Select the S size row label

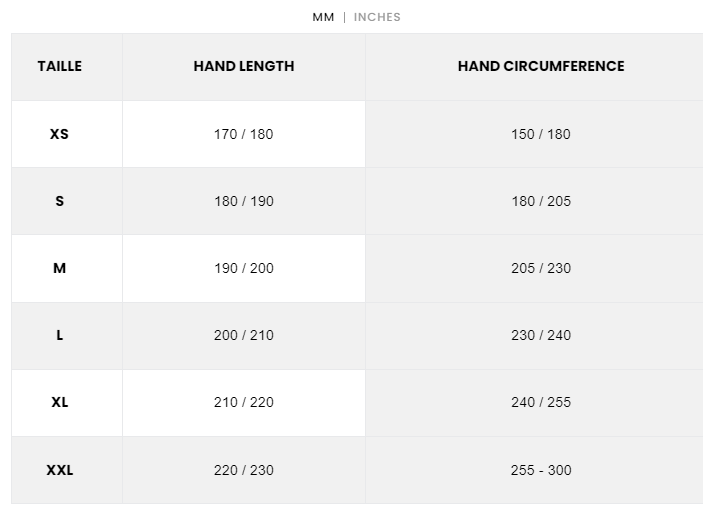60,201
